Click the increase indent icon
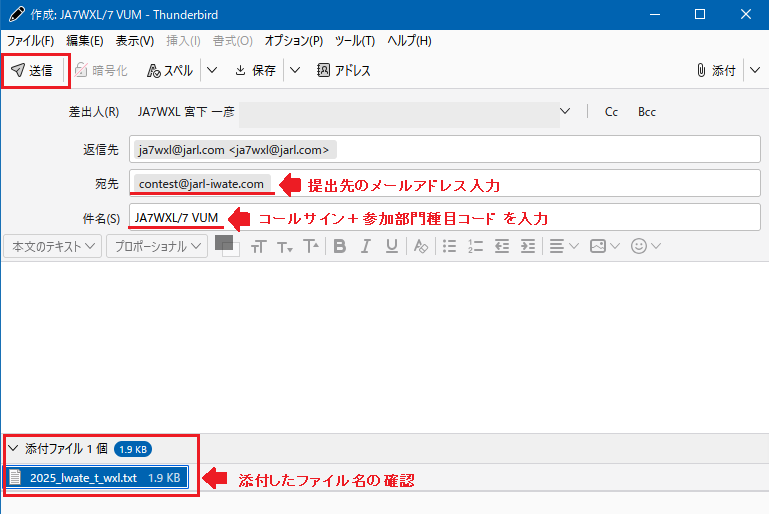 pos(528,246)
